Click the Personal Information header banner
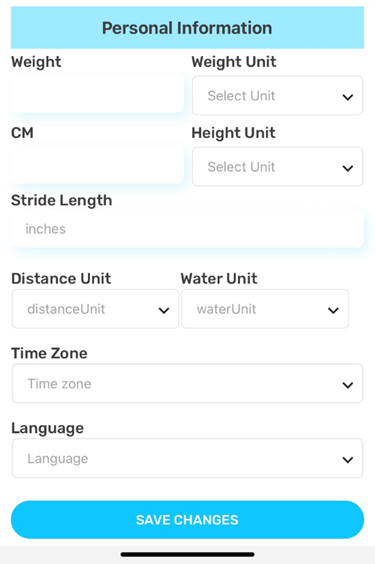Screen dimensions: 375x564 tap(187, 28)
